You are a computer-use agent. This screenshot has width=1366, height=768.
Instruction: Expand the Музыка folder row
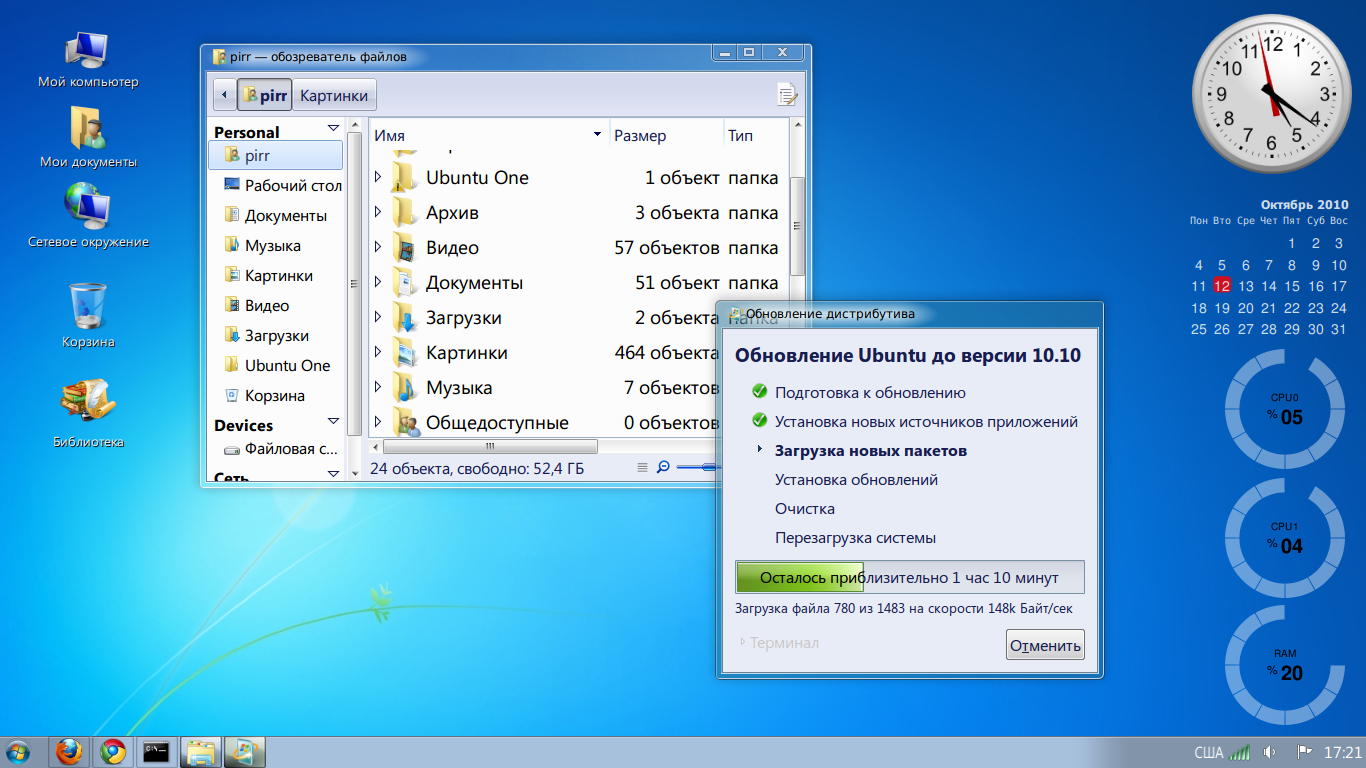[378, 387]
